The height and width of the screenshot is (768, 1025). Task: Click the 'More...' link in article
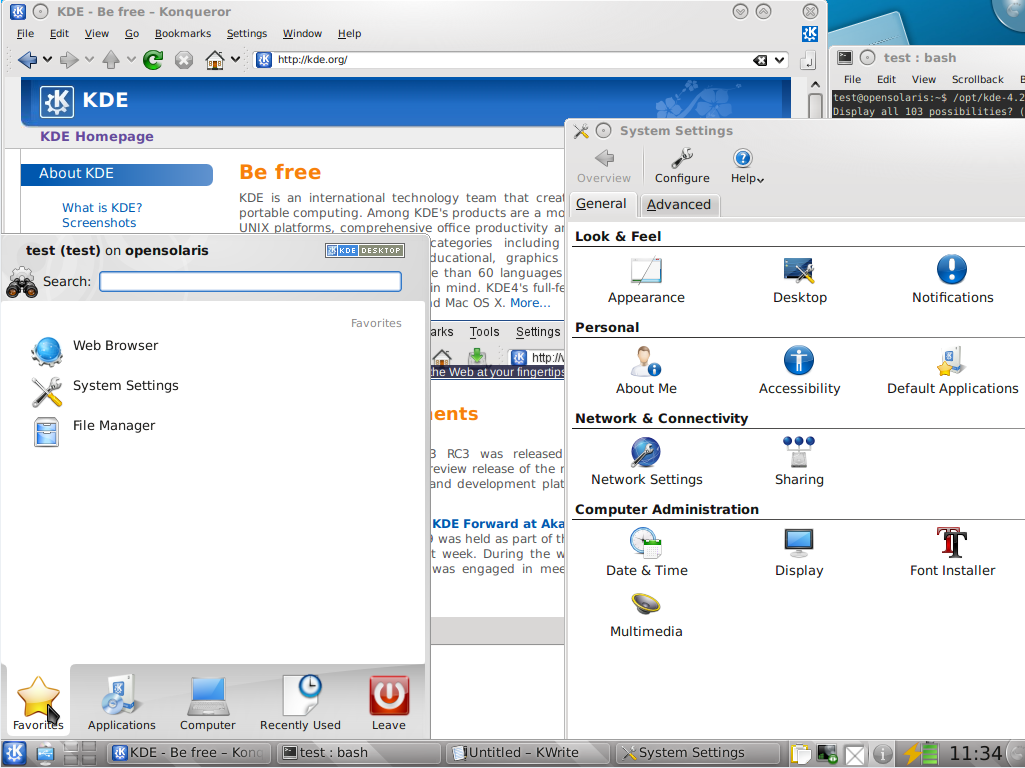click(530, 303)
